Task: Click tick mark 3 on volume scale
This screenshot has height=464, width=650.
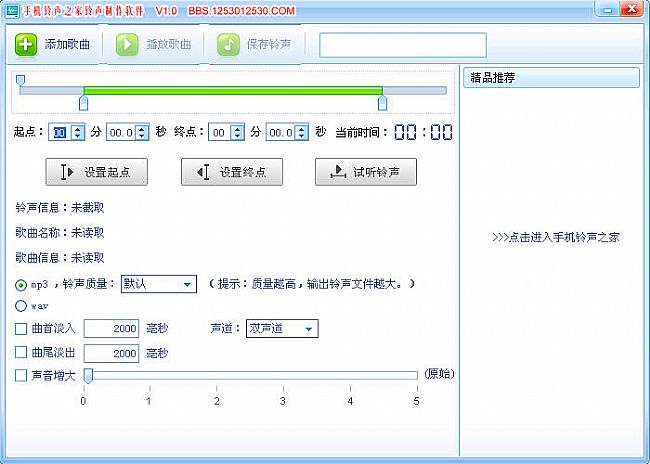Action: pyautogui.click(x=283, y=389)
